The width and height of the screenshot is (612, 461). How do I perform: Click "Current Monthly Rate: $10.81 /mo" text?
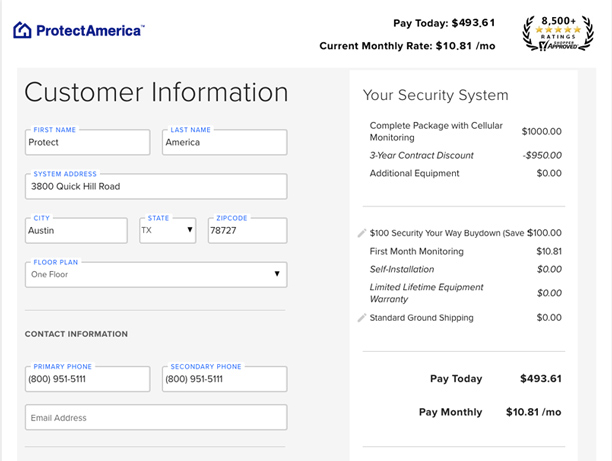click(407, 46)
